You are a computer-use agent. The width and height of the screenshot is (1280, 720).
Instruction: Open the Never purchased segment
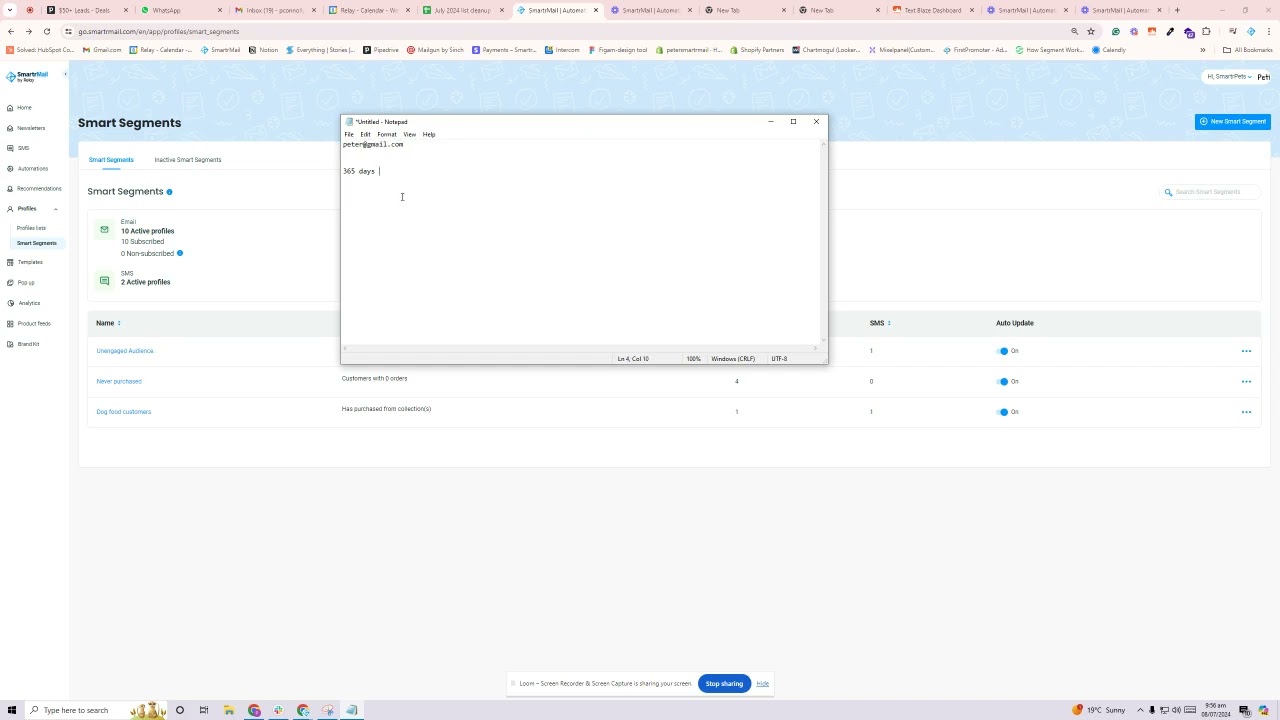click(119, 381)
